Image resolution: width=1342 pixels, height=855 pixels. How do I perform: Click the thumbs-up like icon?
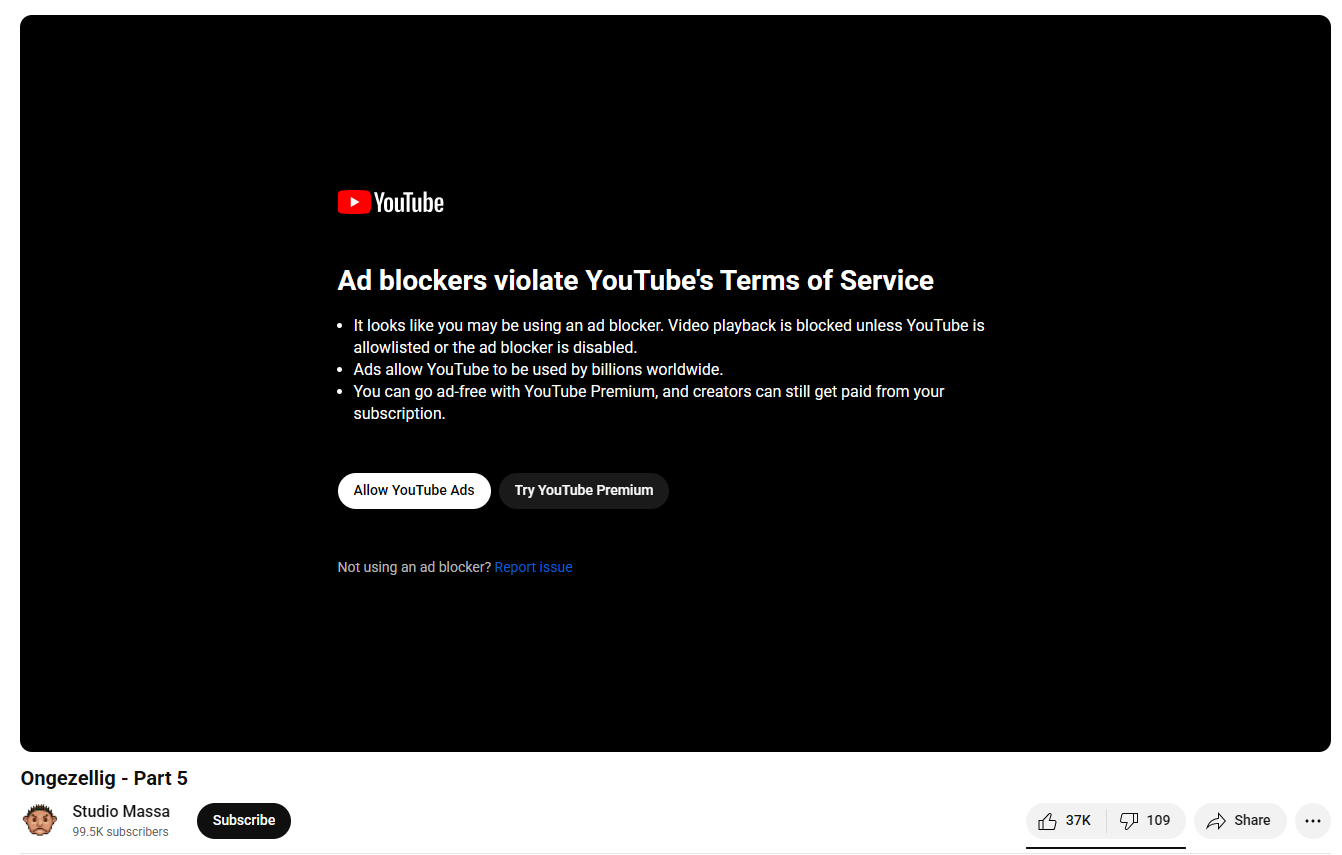(1047, 821)
